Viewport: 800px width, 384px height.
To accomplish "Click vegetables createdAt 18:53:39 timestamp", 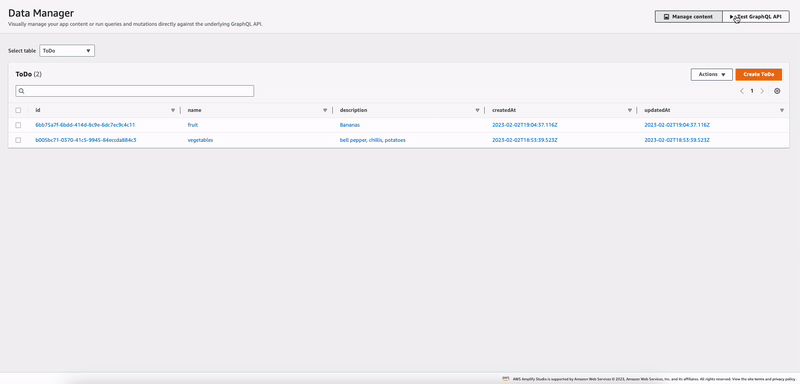I will pos(525,140).
